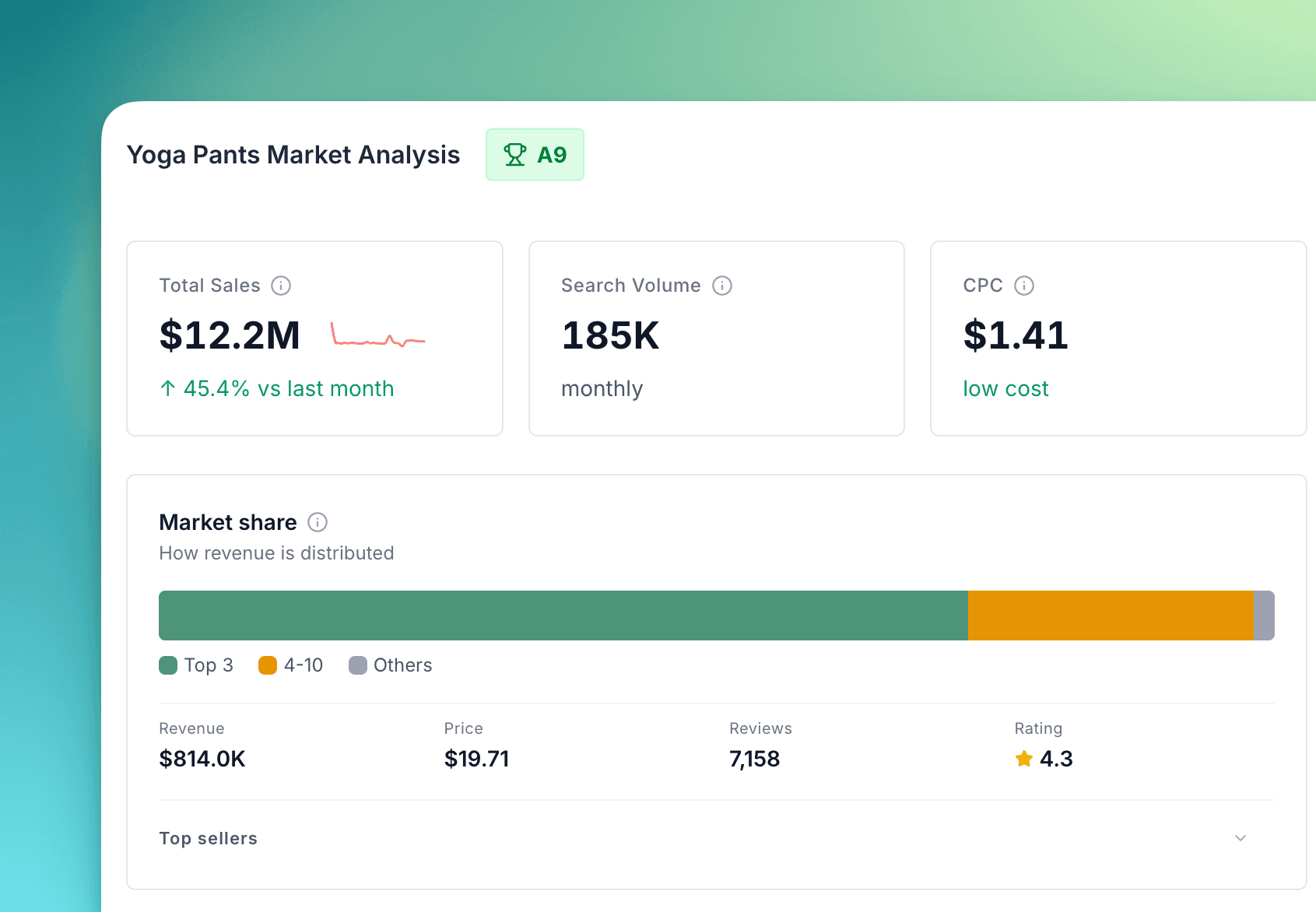This screenshot has width=1316, height=912.
Task: Click the low cost label under CPC
Action: pos(1005,388)
